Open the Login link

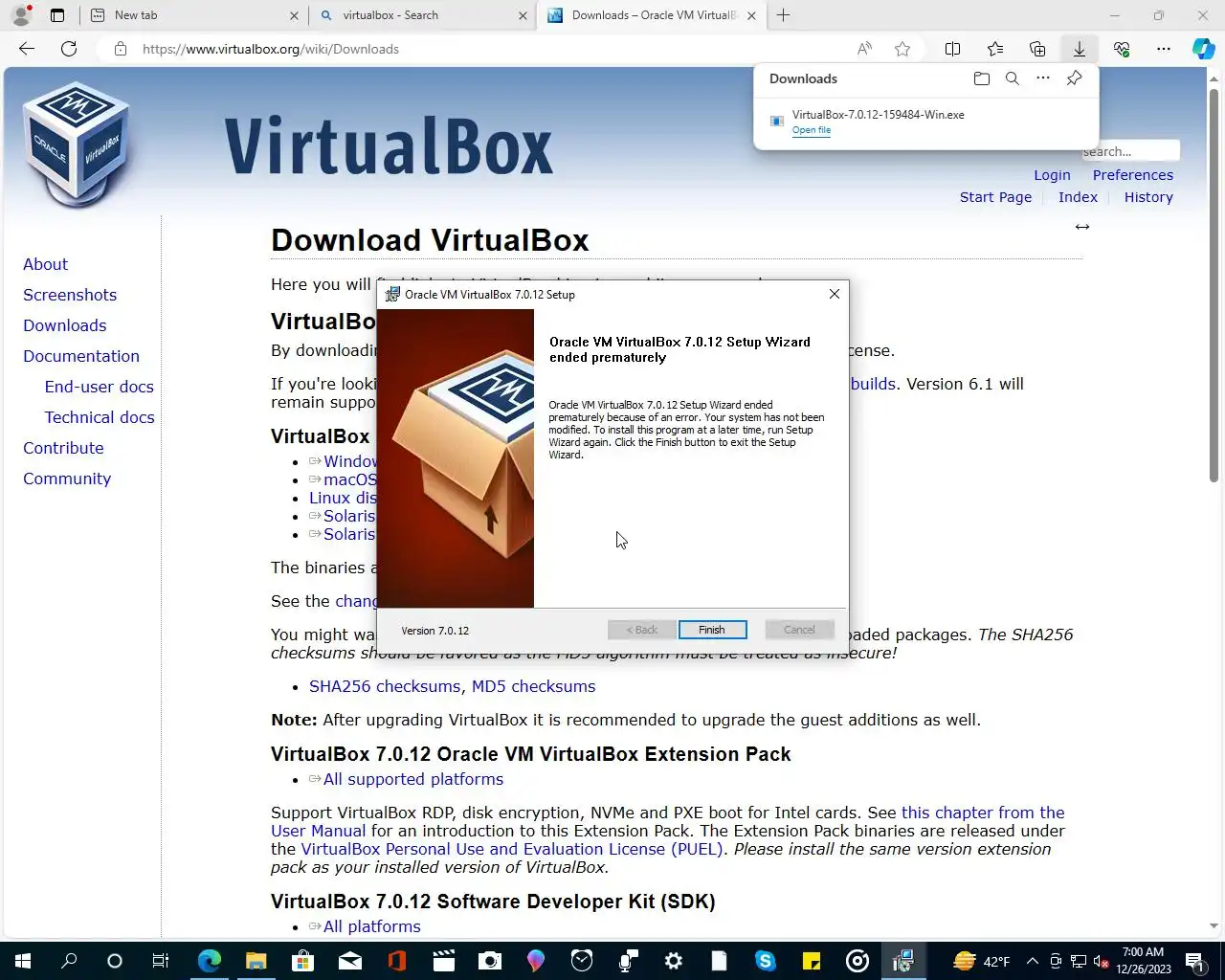tap(1052, 175)
